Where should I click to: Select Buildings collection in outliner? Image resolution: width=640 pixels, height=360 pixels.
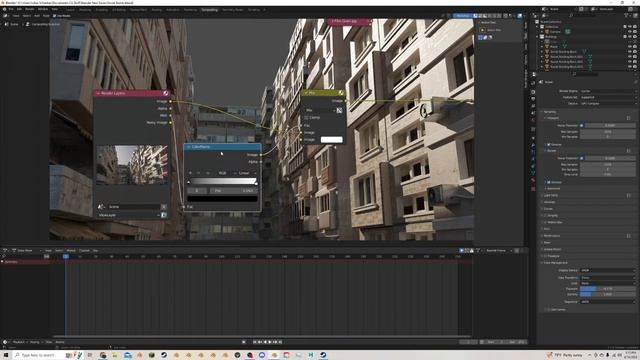[551, 36]
